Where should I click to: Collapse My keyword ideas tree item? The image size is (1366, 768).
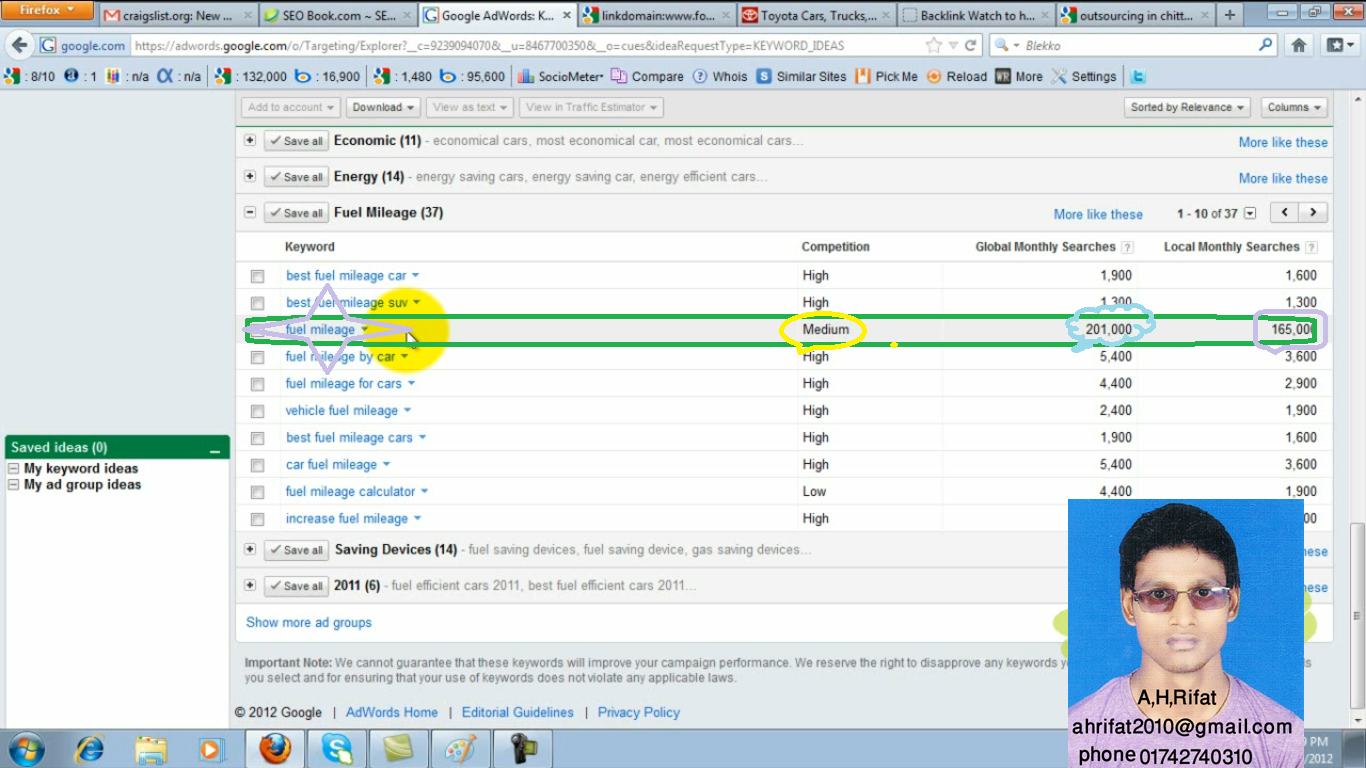(x=14, y=469)
